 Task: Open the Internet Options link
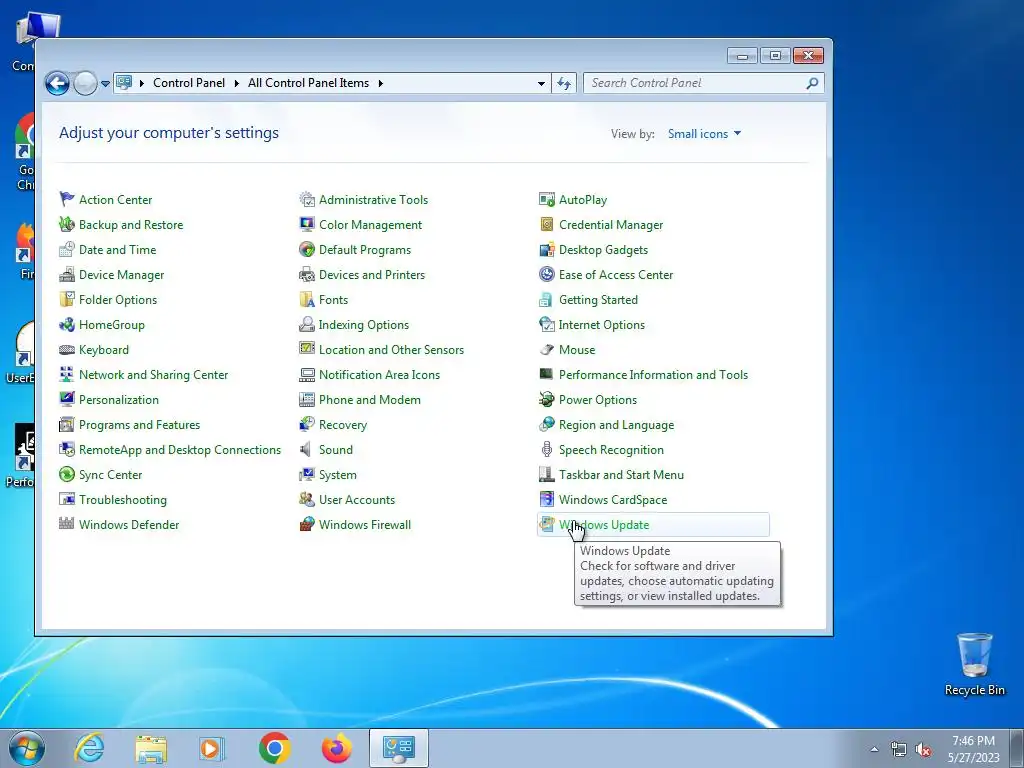[x=601, y=325]
